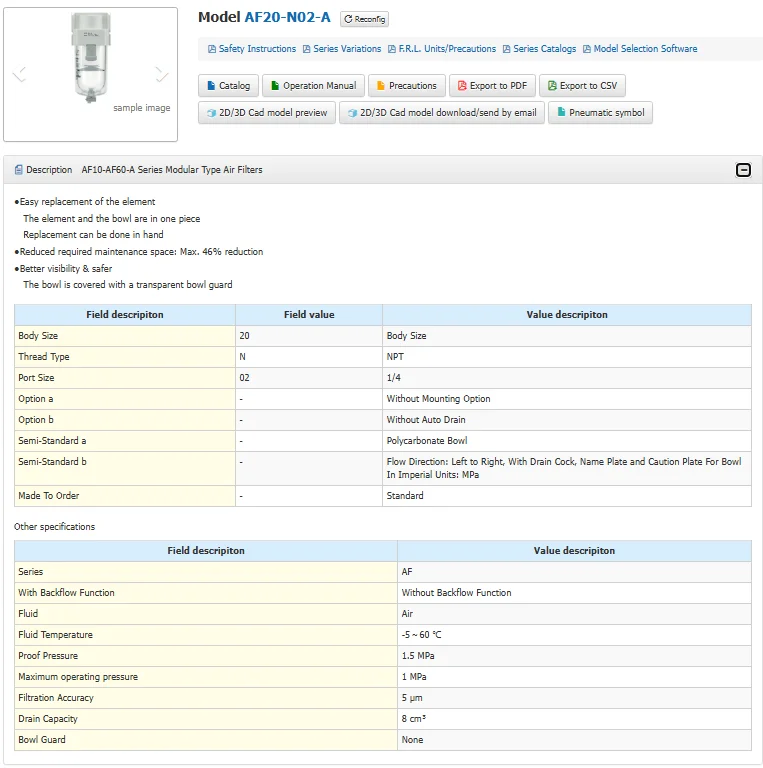The width and height of the screenshot is (763, 768).
Task: Click 'Other specifications' heading
Action: (54, 527)
